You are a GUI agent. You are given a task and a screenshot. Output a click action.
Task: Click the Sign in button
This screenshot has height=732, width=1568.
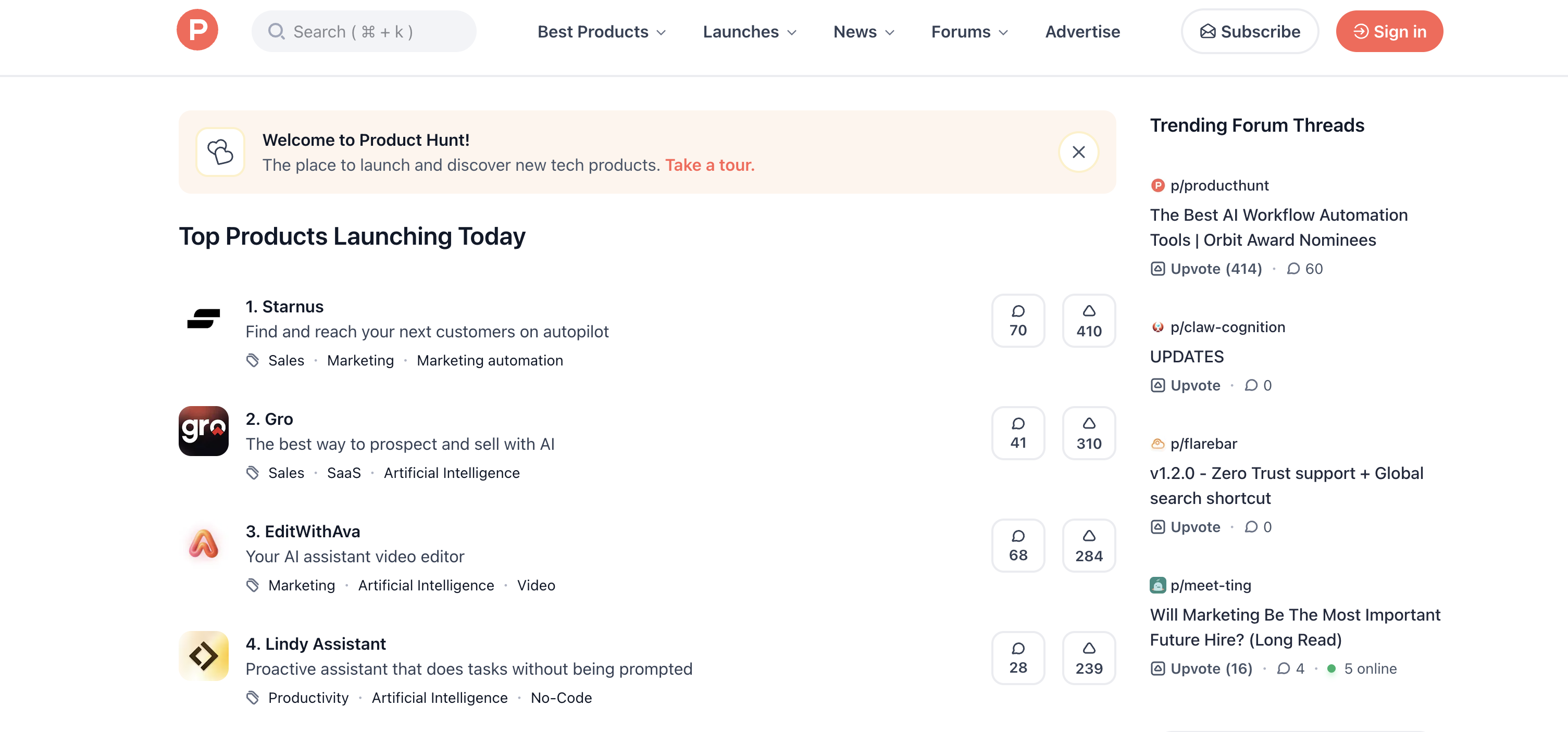[1389, 32]
